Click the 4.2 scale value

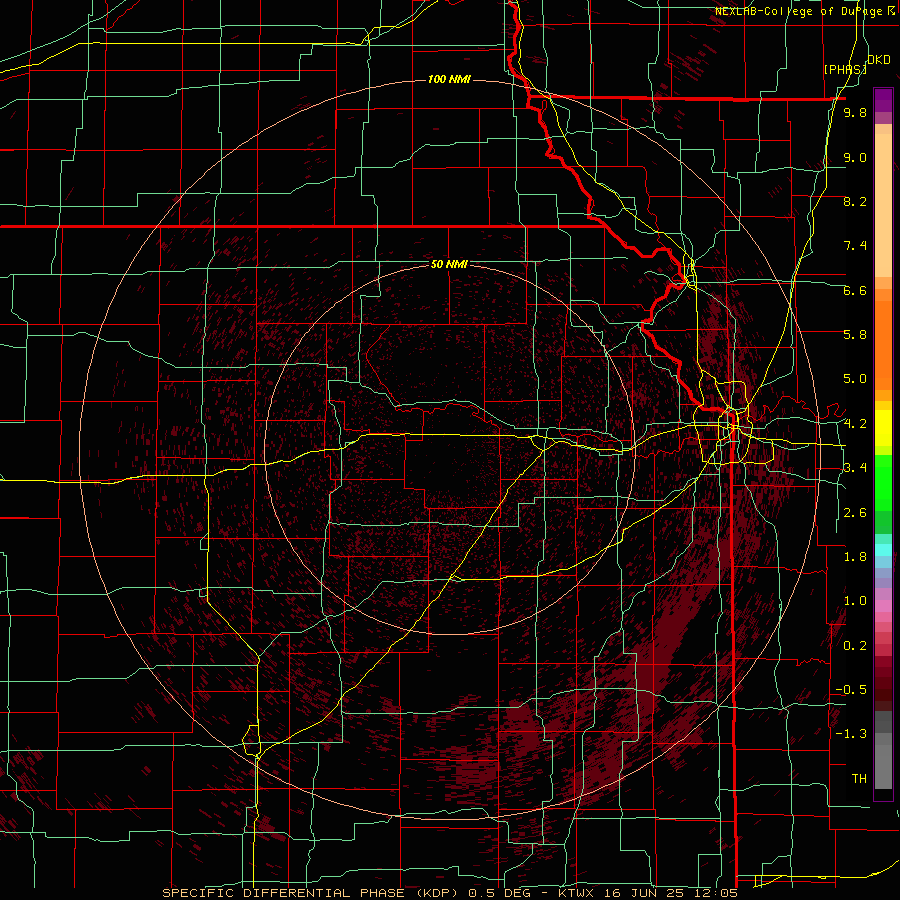pyautogui.click(x=855, y=424)
